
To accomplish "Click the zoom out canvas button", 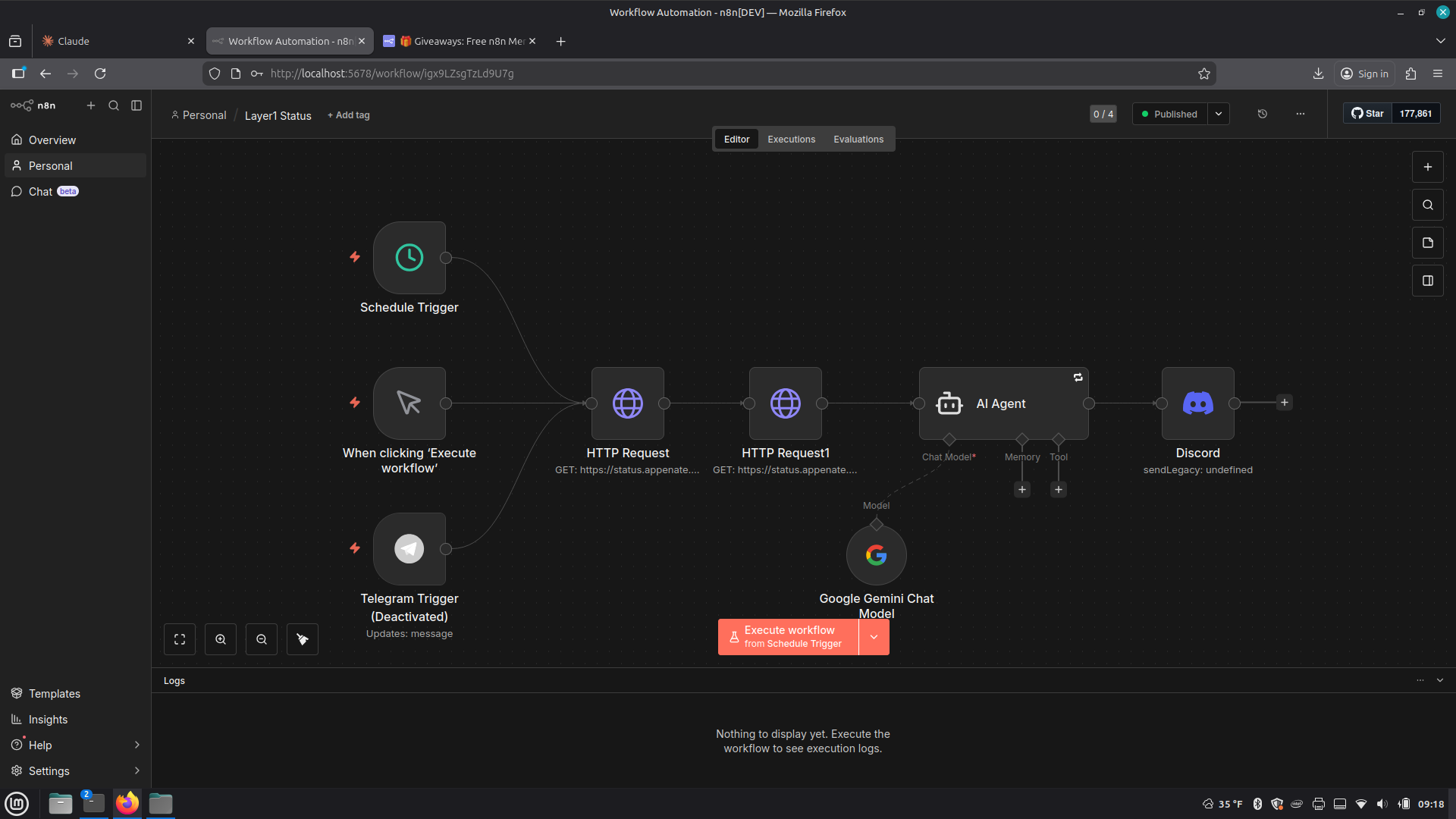I will [262, 639].
